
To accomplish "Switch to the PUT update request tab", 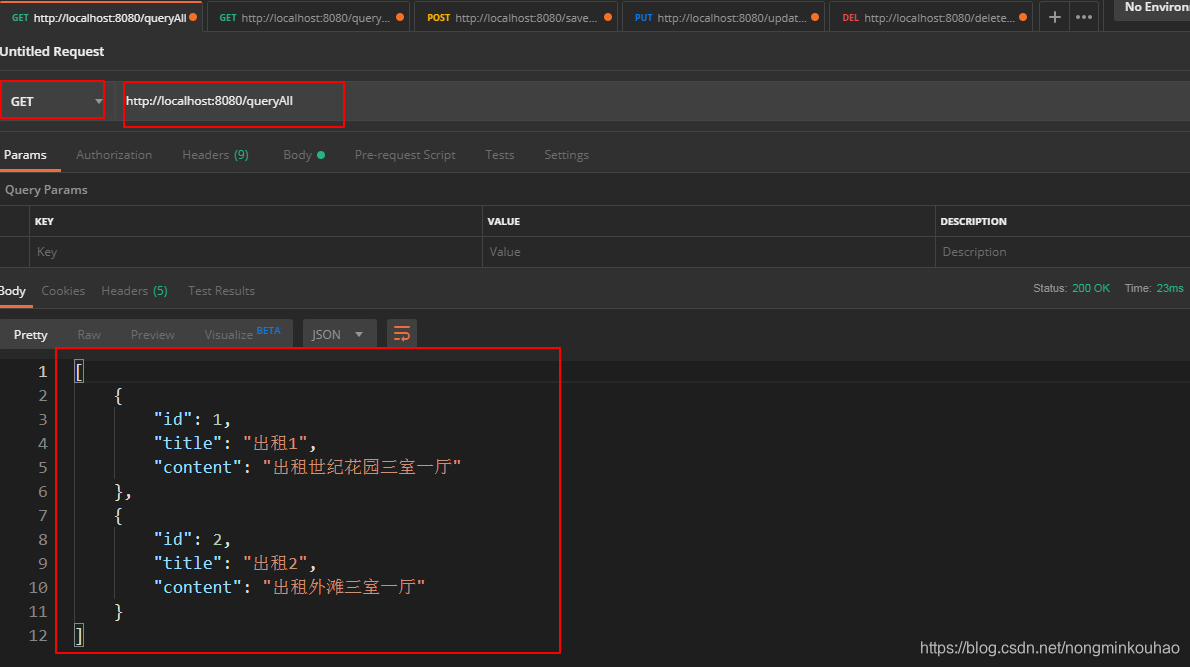I will click(x=722, y=17).
